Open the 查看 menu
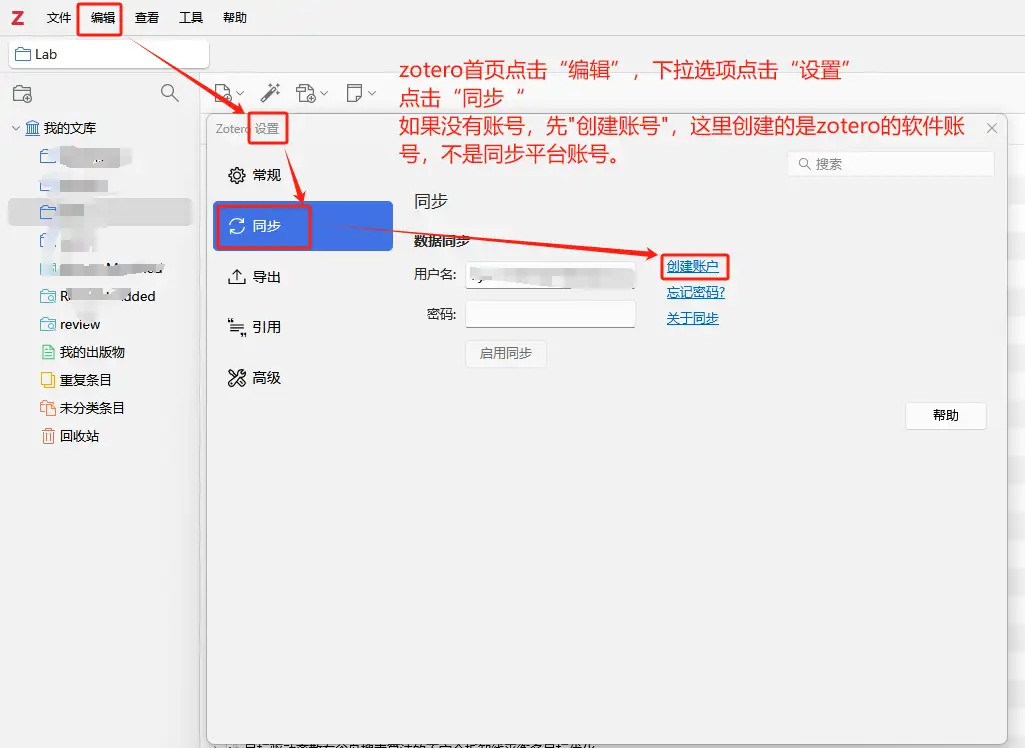Viewport: 1025px width, 748px height. click(146, 18)
